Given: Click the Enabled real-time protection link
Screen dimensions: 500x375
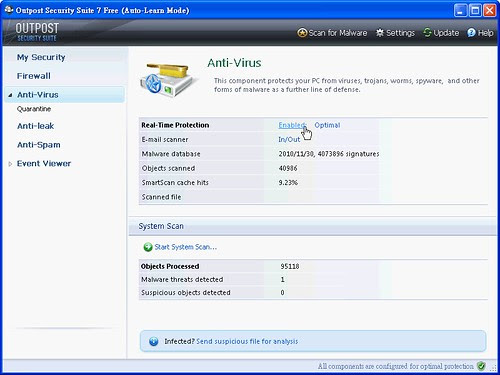Looking at the screenshot, I should 292,125.
